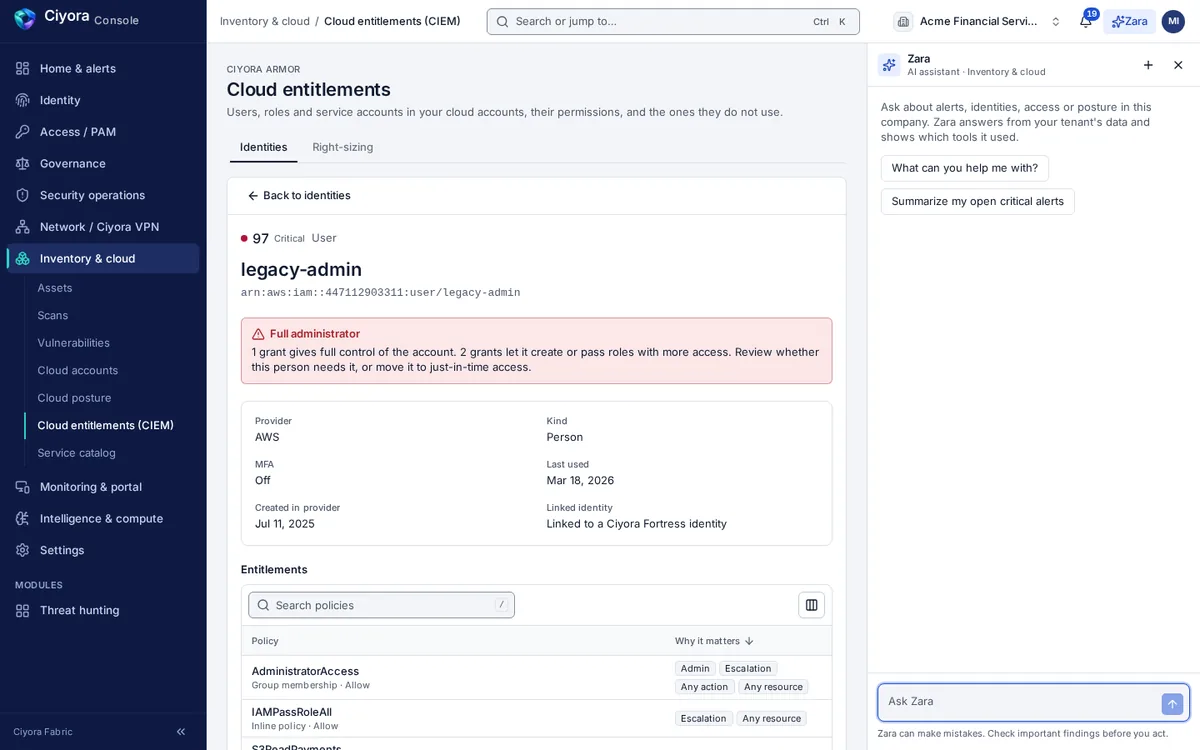The width and height of the screenshot is (1200, 750).
Task: Click What can you help me with?
Action: click(965, 168)
